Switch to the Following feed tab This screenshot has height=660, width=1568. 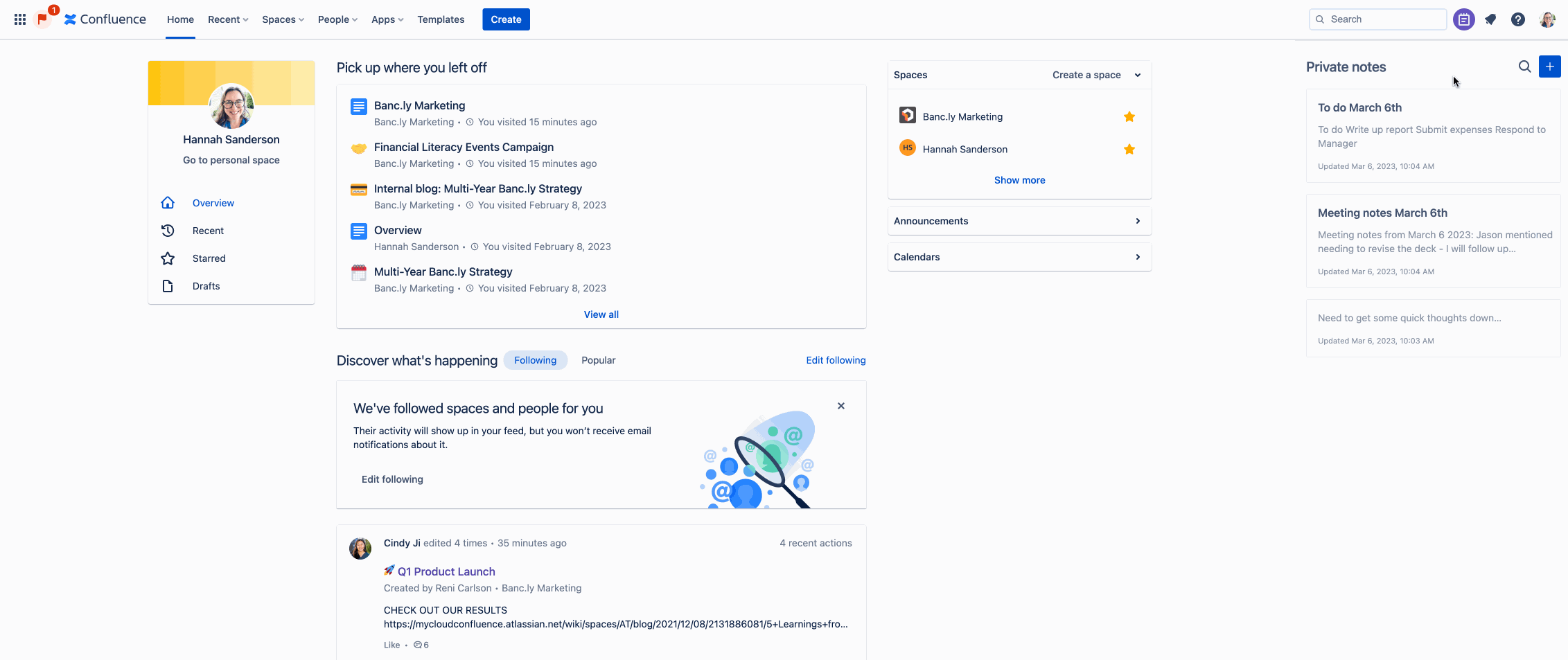click(x=535, y=360)
